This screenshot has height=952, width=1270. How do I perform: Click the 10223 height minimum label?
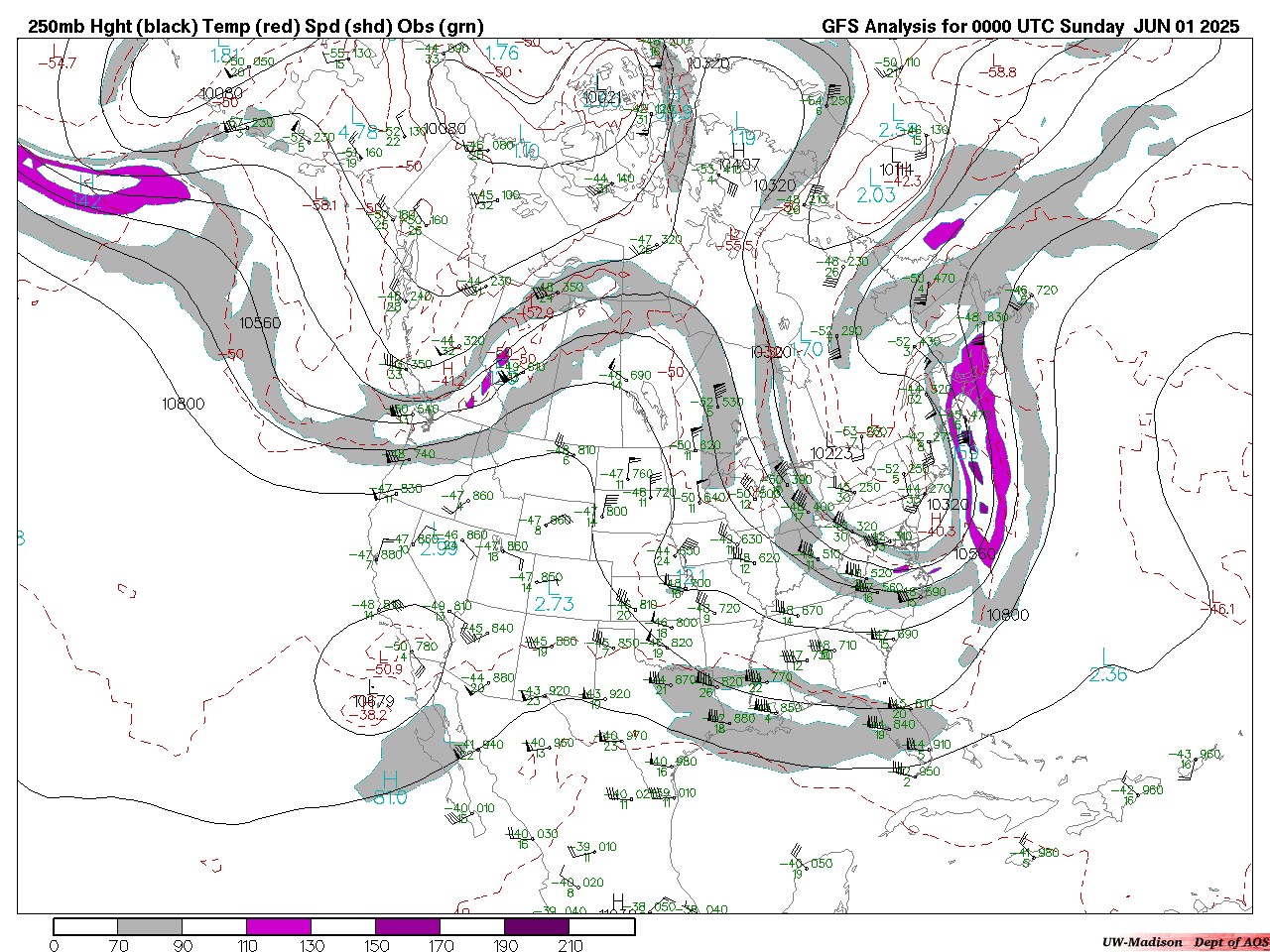831,453
